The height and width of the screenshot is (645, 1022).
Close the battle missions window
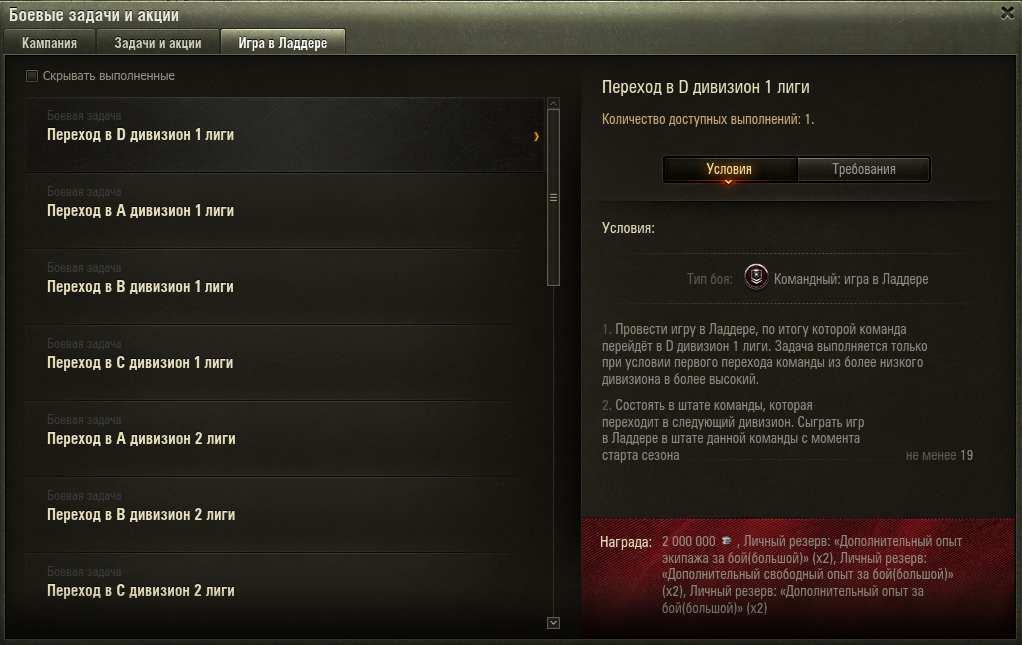coord(1007,13)
